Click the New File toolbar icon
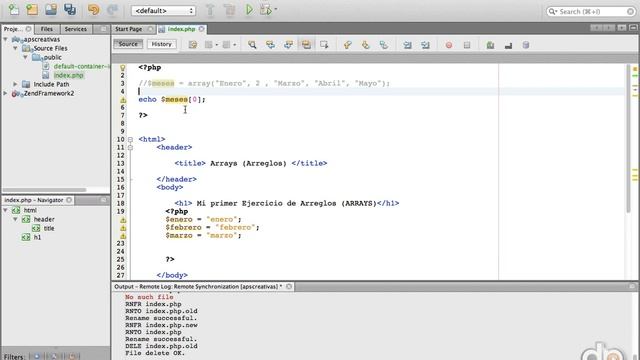This screenshot has width=640, height=360. pos(13,10)
